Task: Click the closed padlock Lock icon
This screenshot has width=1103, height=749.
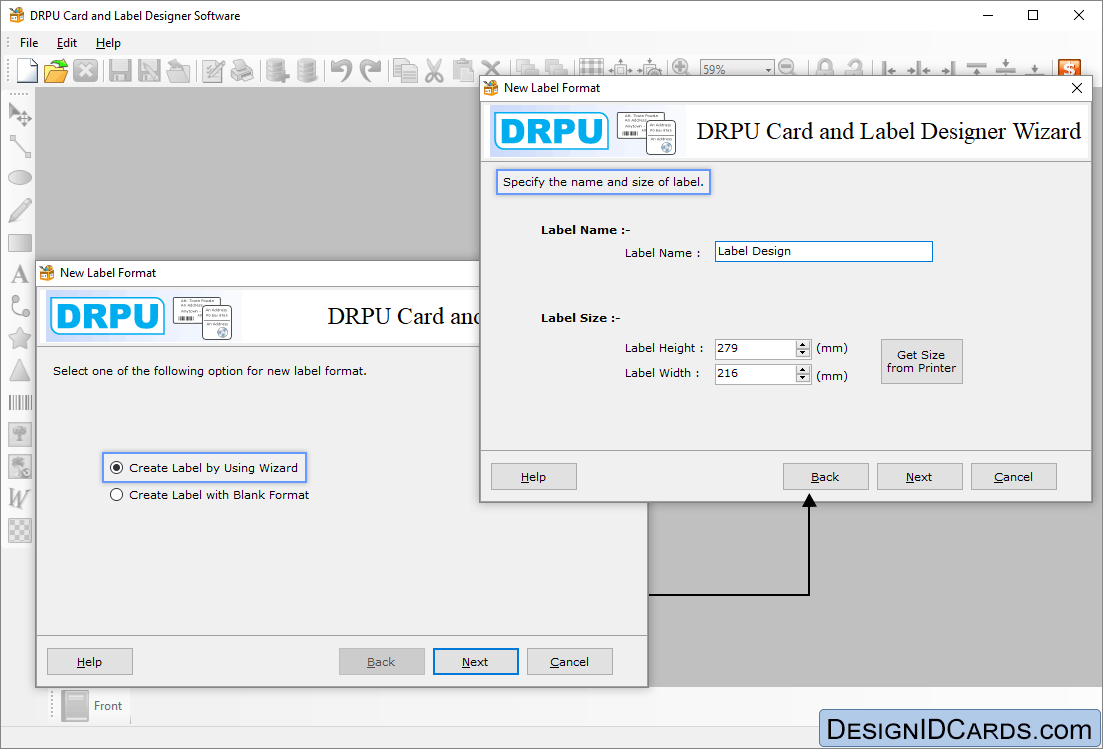Action: pyautogui.click(x=825, y=68)
